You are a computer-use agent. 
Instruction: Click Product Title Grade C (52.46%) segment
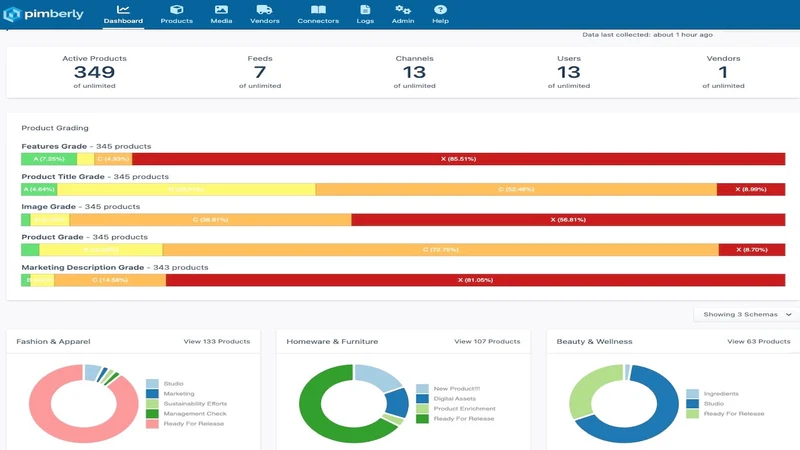click(516, 189)
